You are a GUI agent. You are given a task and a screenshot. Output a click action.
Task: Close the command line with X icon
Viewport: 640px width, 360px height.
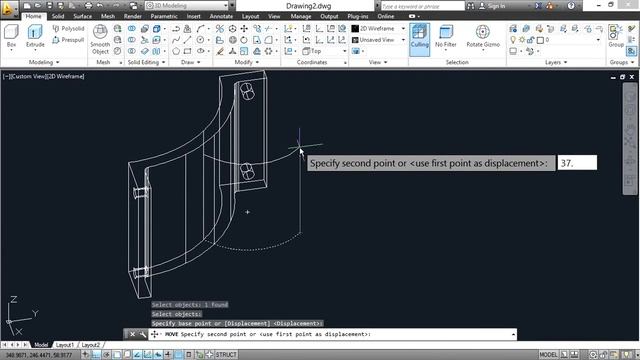point(132,334)
